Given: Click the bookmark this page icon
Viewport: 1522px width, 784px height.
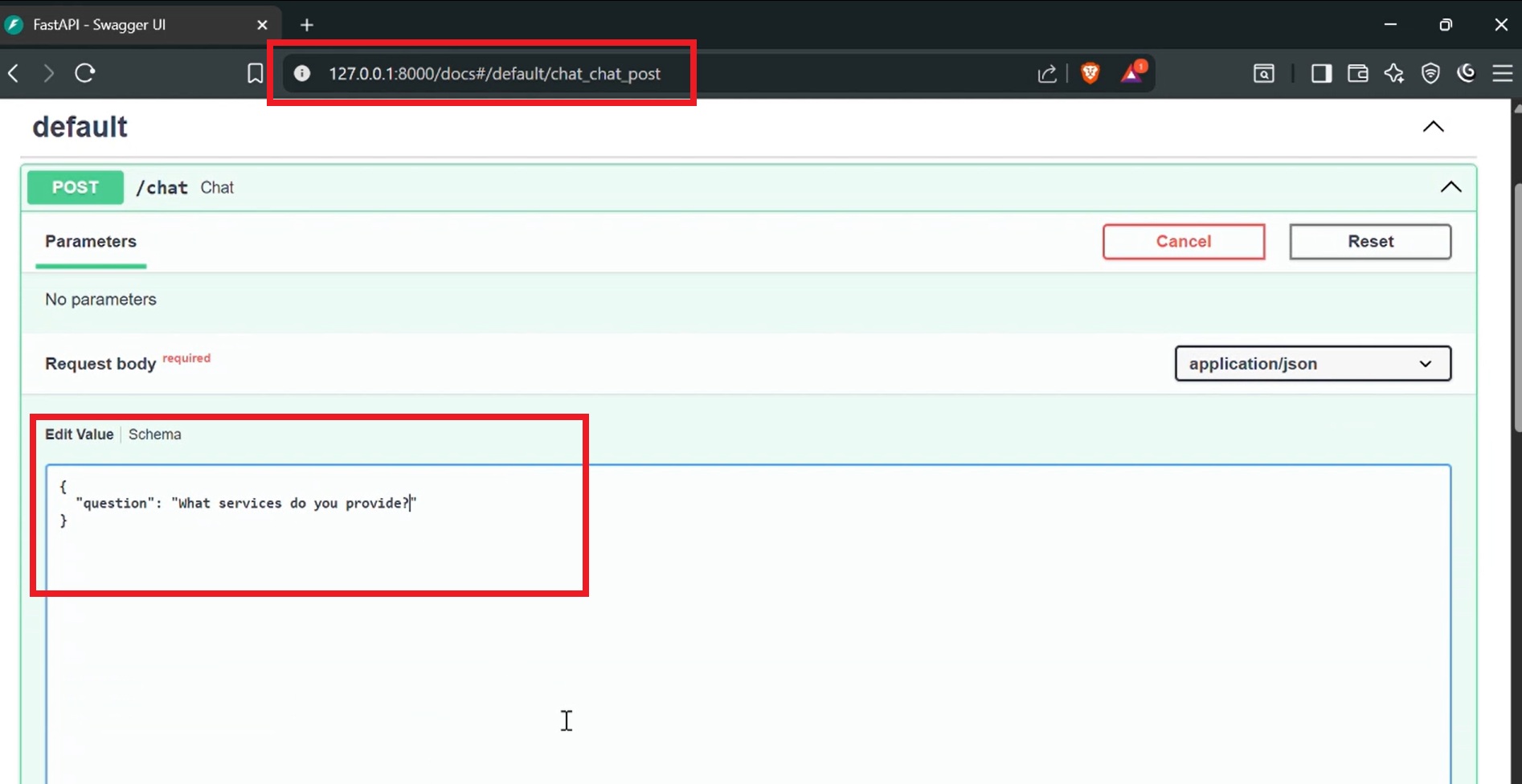Looking at the screenshot, I should pyautogui.click(x=255, y=73).
